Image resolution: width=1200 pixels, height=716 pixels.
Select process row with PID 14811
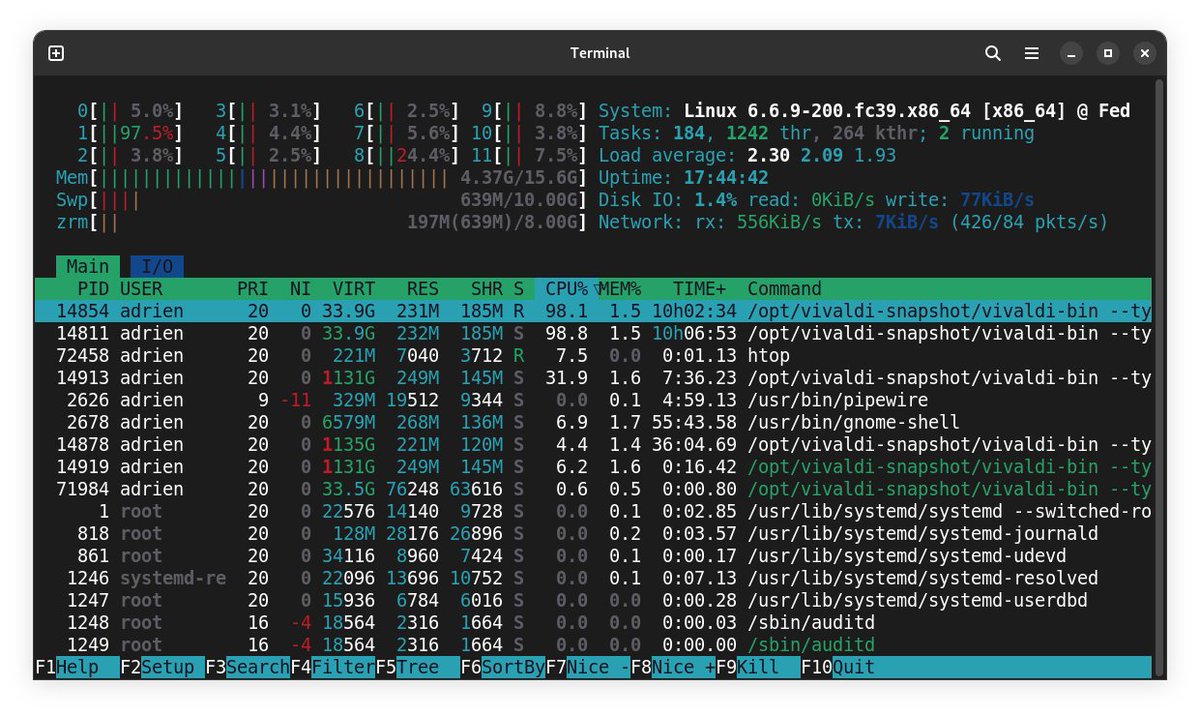pyautogui.click(x=593, y=333)
